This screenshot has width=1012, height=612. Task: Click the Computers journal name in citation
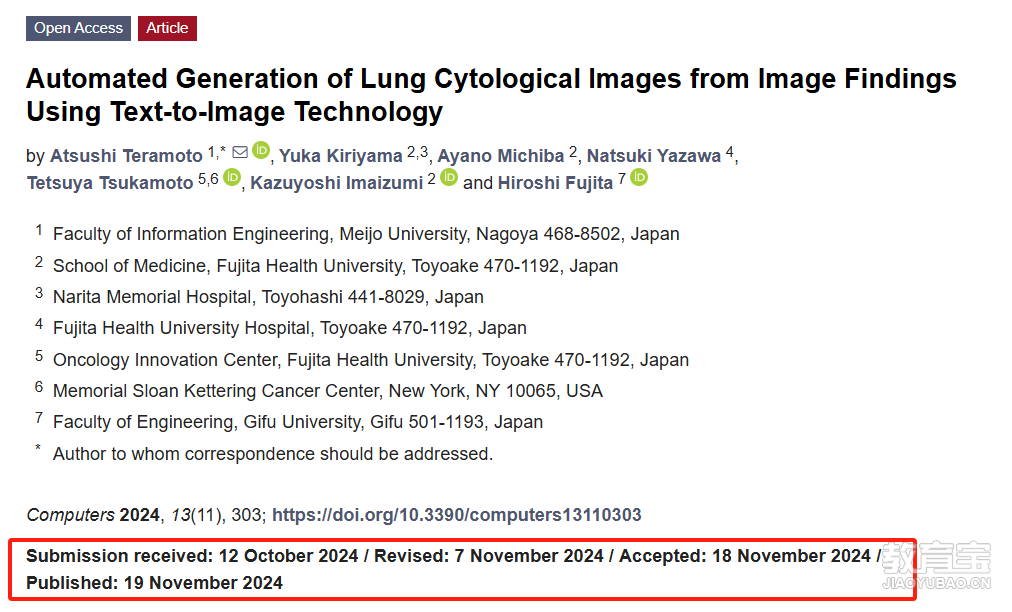point(70,515)
